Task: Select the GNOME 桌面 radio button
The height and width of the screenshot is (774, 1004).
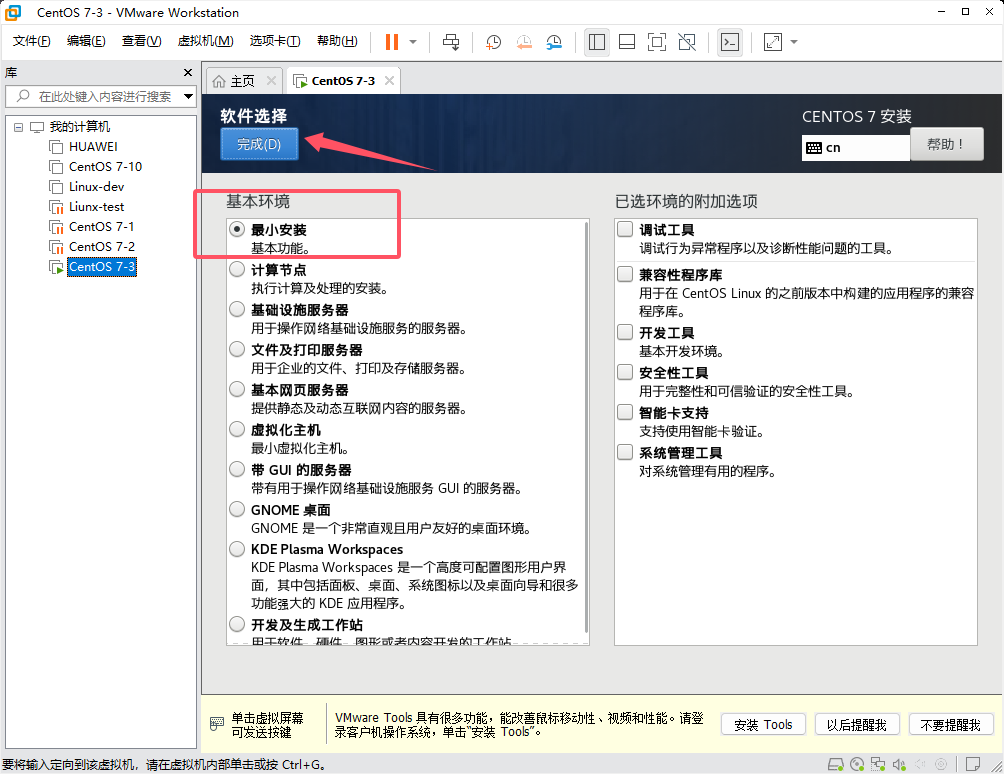Action: tap(237, 510)
